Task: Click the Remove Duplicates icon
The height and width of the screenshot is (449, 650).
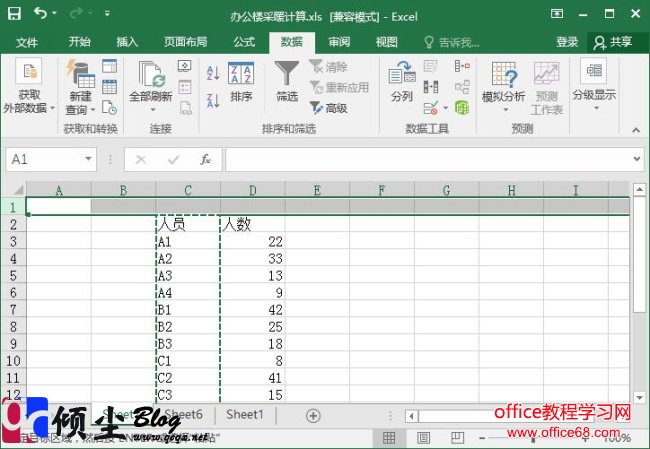Action: pyautogui.click(x=431, y=87)
